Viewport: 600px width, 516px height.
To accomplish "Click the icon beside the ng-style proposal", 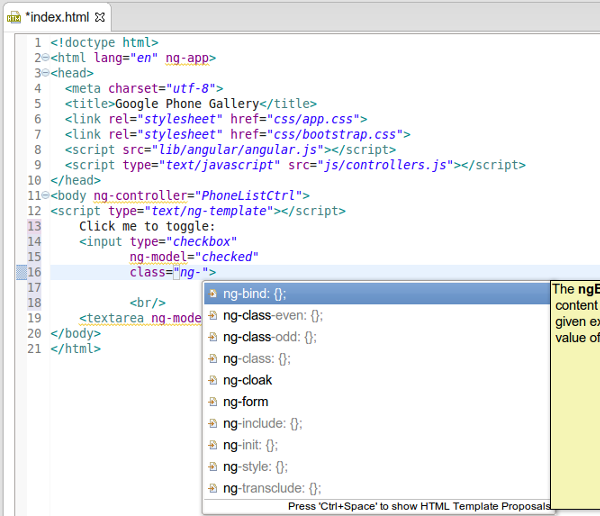I will tap(213, 467).
